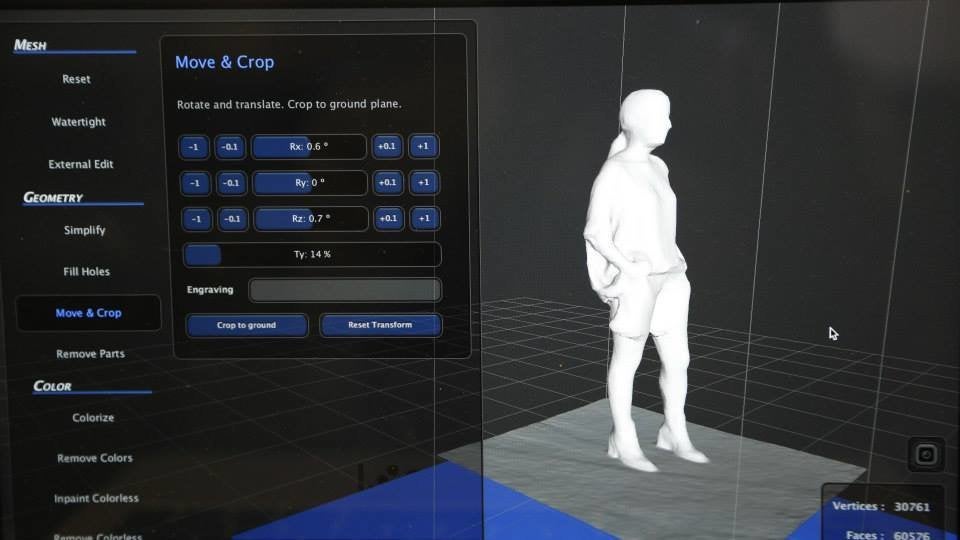Viewport: 960px width, 540px height.
Task: Click the Vertices count 30761
Action: click(912, 507)
